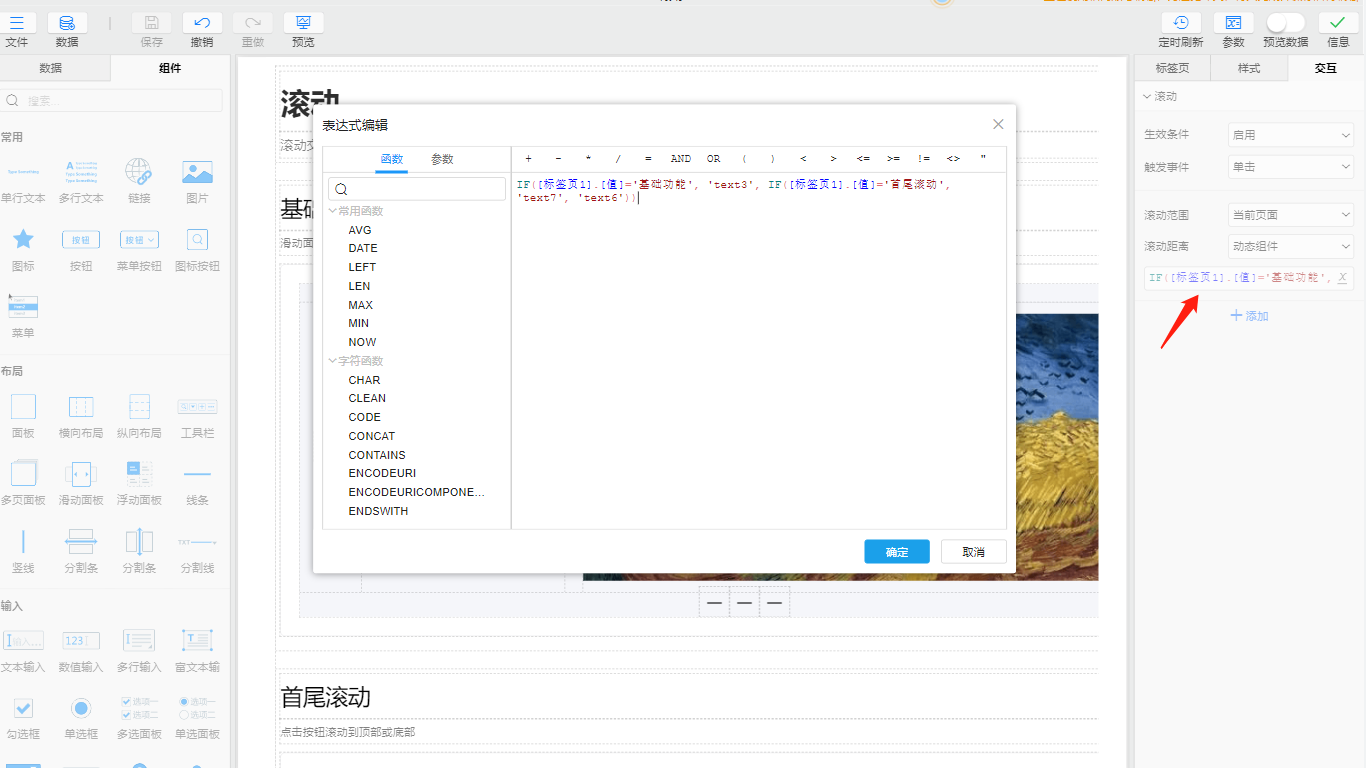Click the function search field

[x=416, y=188]
